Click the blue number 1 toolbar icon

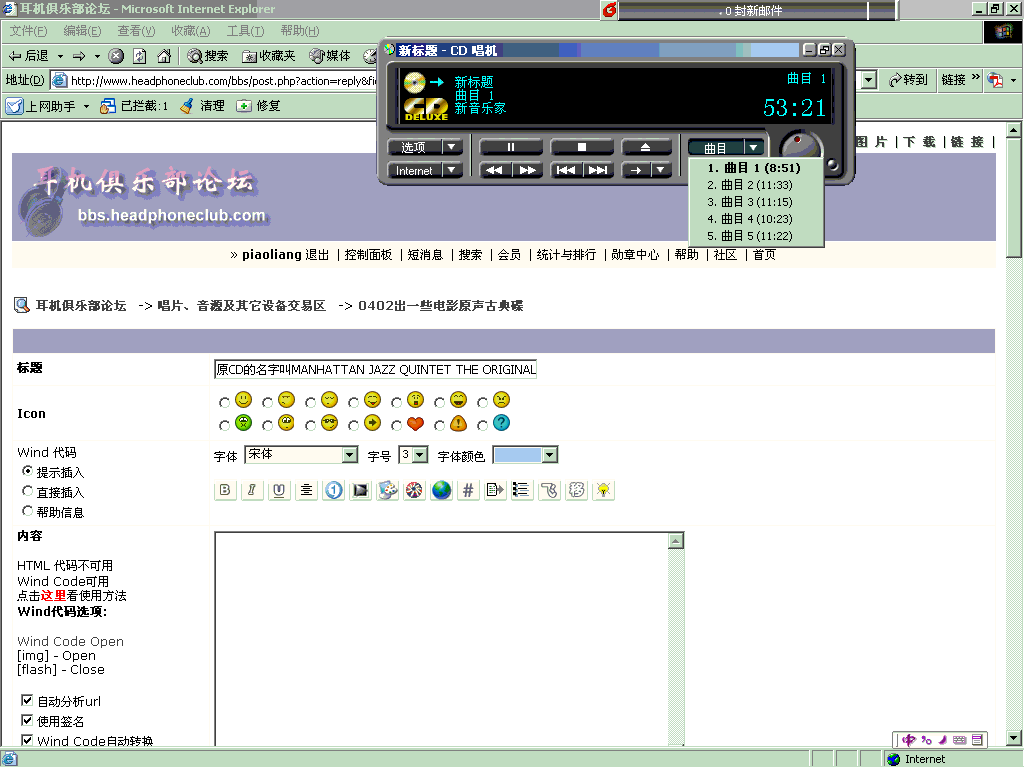pos(334,490)
